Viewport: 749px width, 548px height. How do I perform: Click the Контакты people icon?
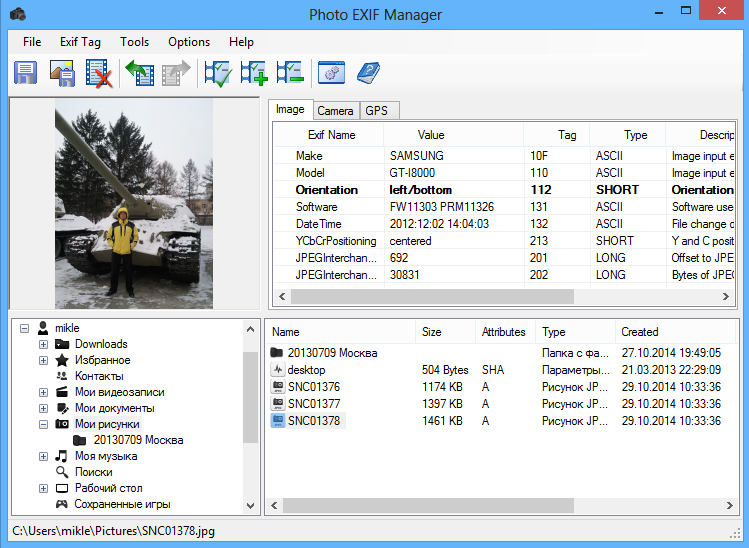[62, 376]
